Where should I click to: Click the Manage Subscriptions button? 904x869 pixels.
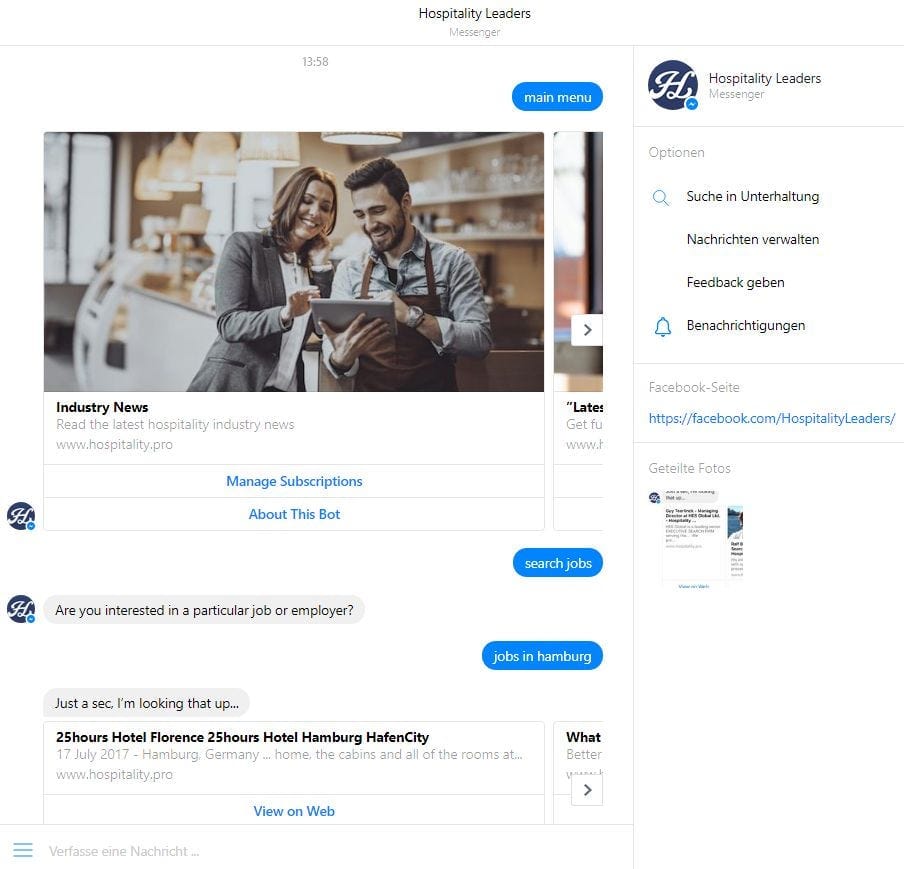294,481
